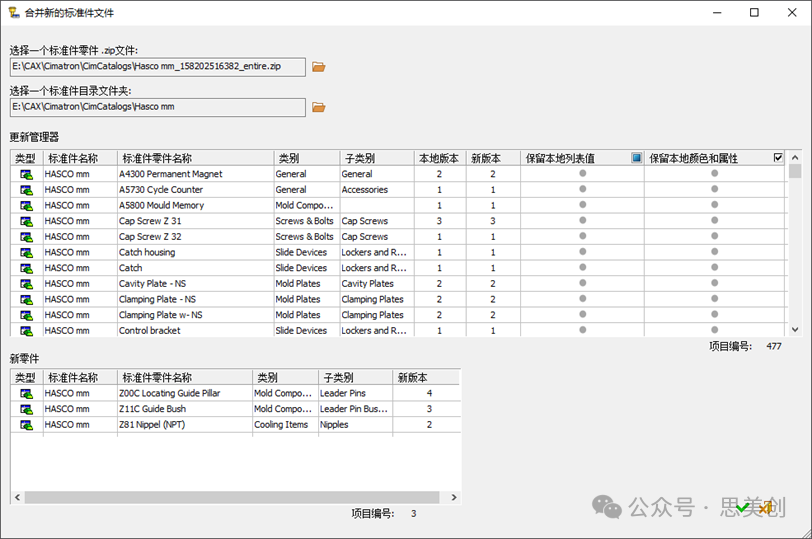Click left arrow of new parts horizontal scrollbar
Screen dimensions: 812x539
18,497
